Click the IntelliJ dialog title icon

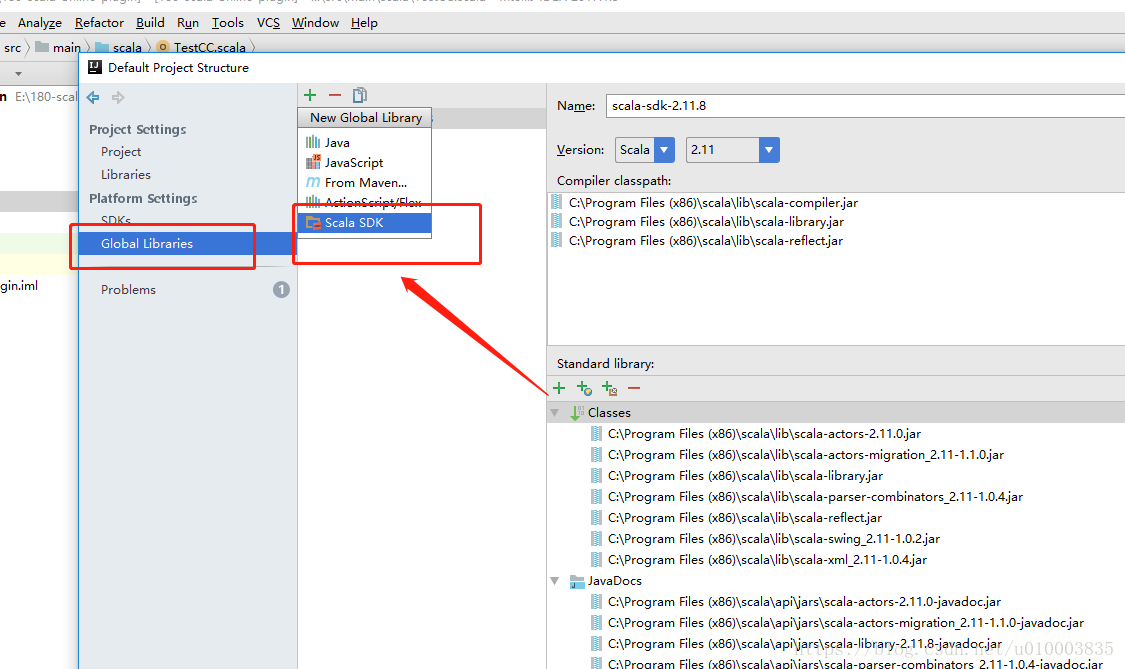click(95, 67)
